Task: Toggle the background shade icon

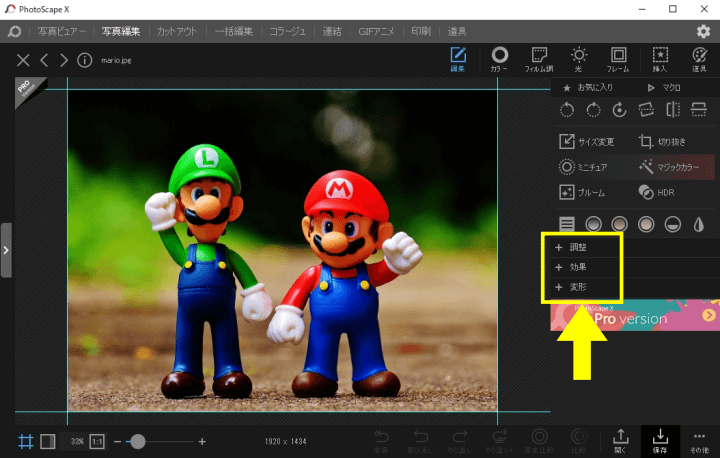Action: (x=48, y=441)
